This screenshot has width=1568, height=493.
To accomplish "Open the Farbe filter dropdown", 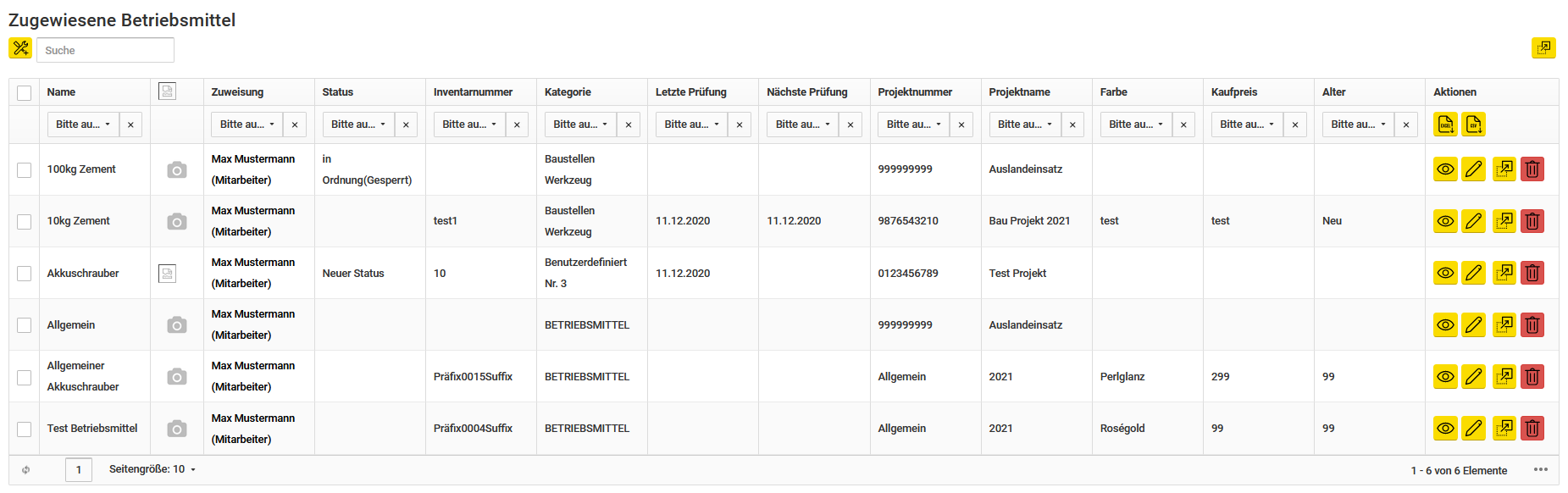I will 1136,125.
